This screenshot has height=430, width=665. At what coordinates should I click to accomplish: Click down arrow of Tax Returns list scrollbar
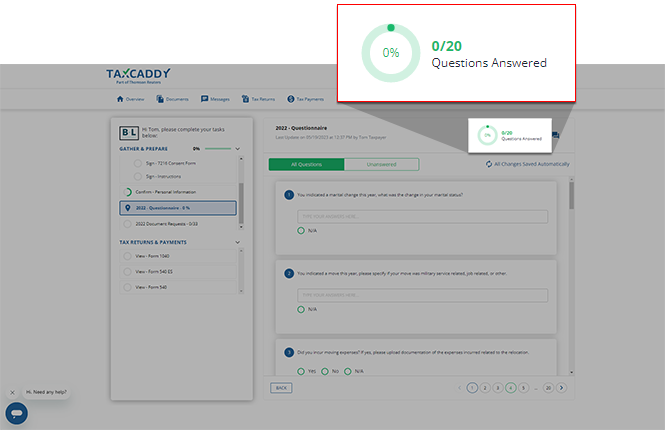241,291
